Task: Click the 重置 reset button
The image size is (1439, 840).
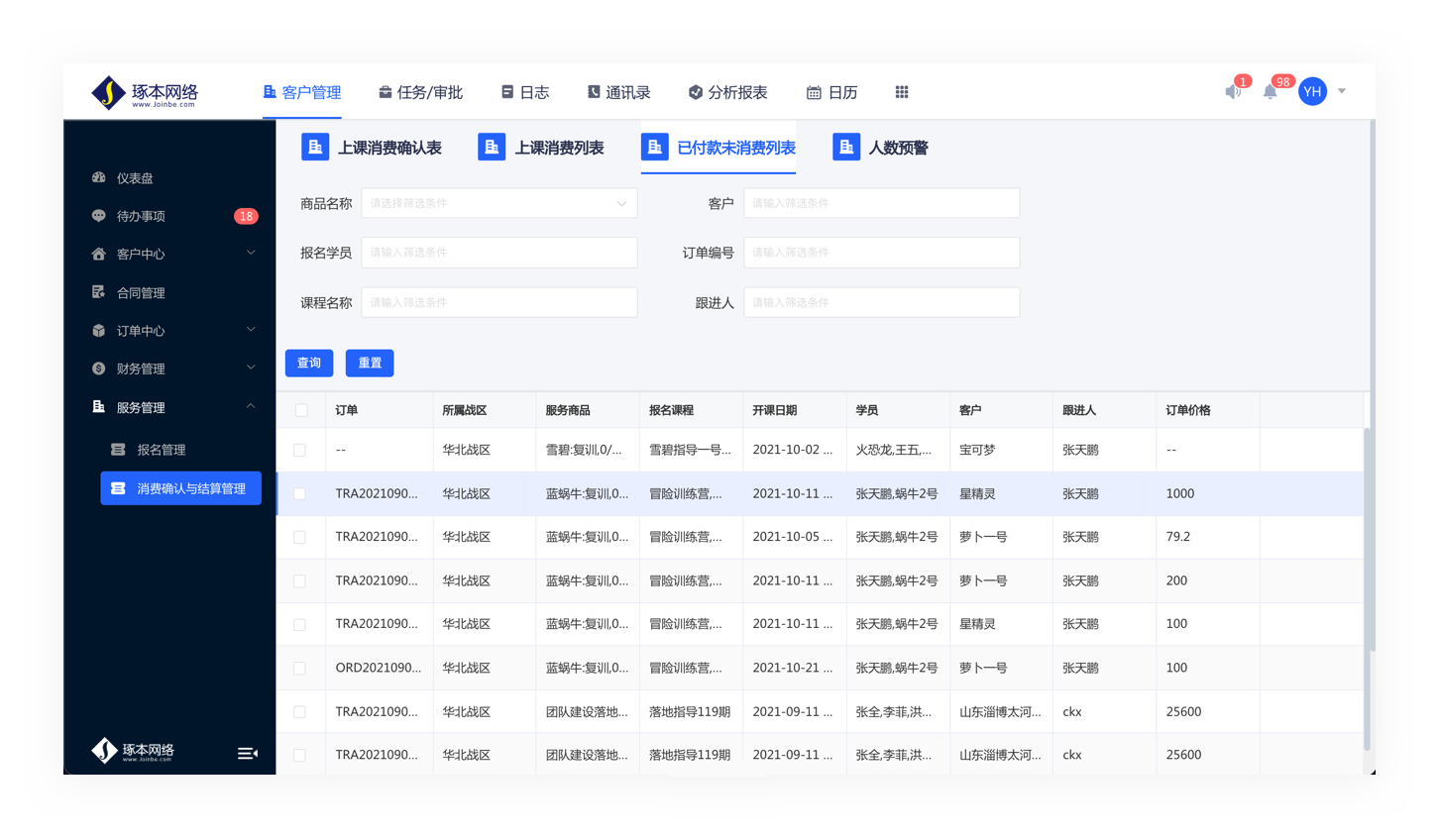Action: (370, 364)
